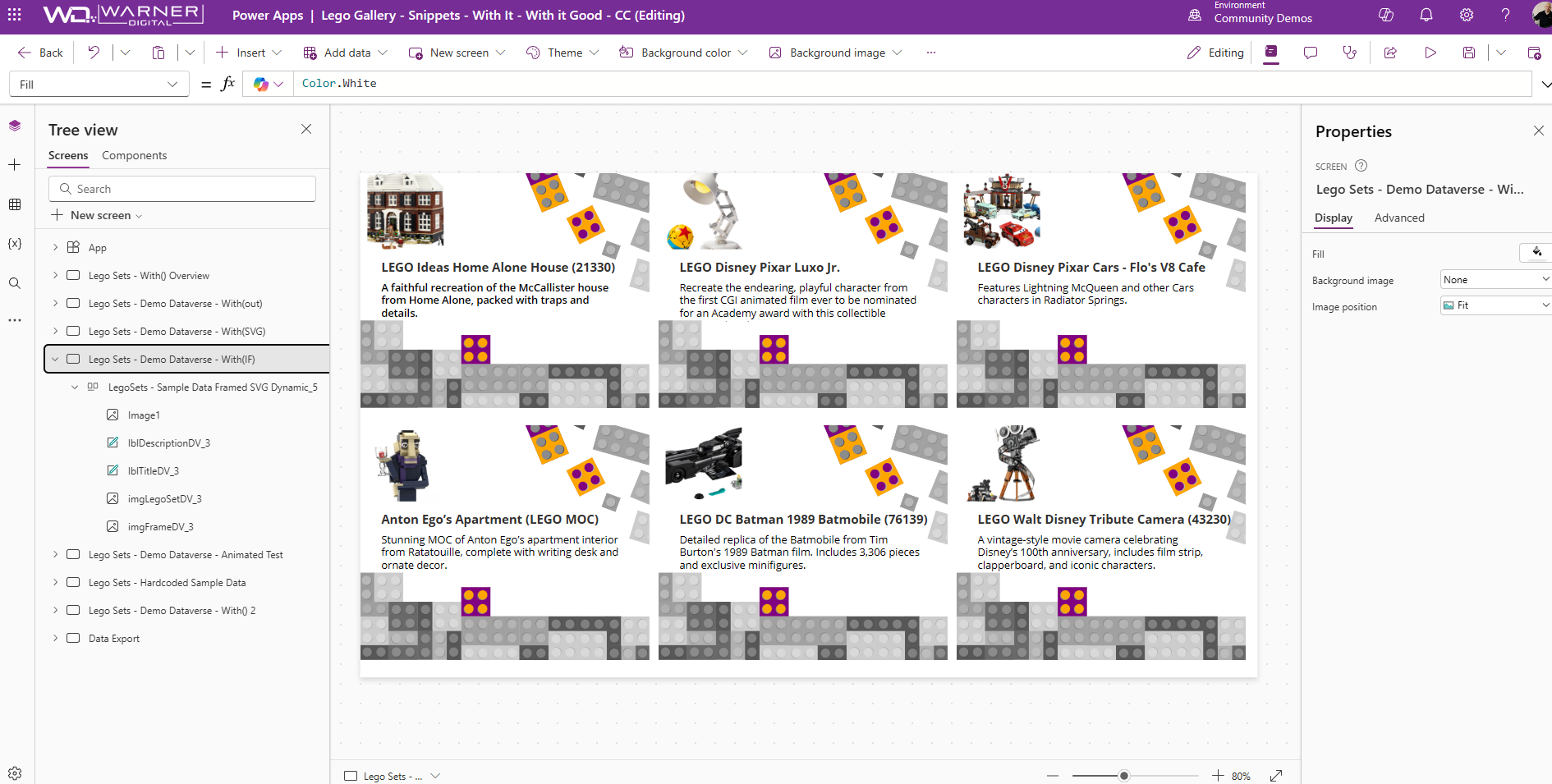Open the paste options dropdown arrow
Image resolution: width=1552 pixels, height=784 pixels.
(190, 53)
